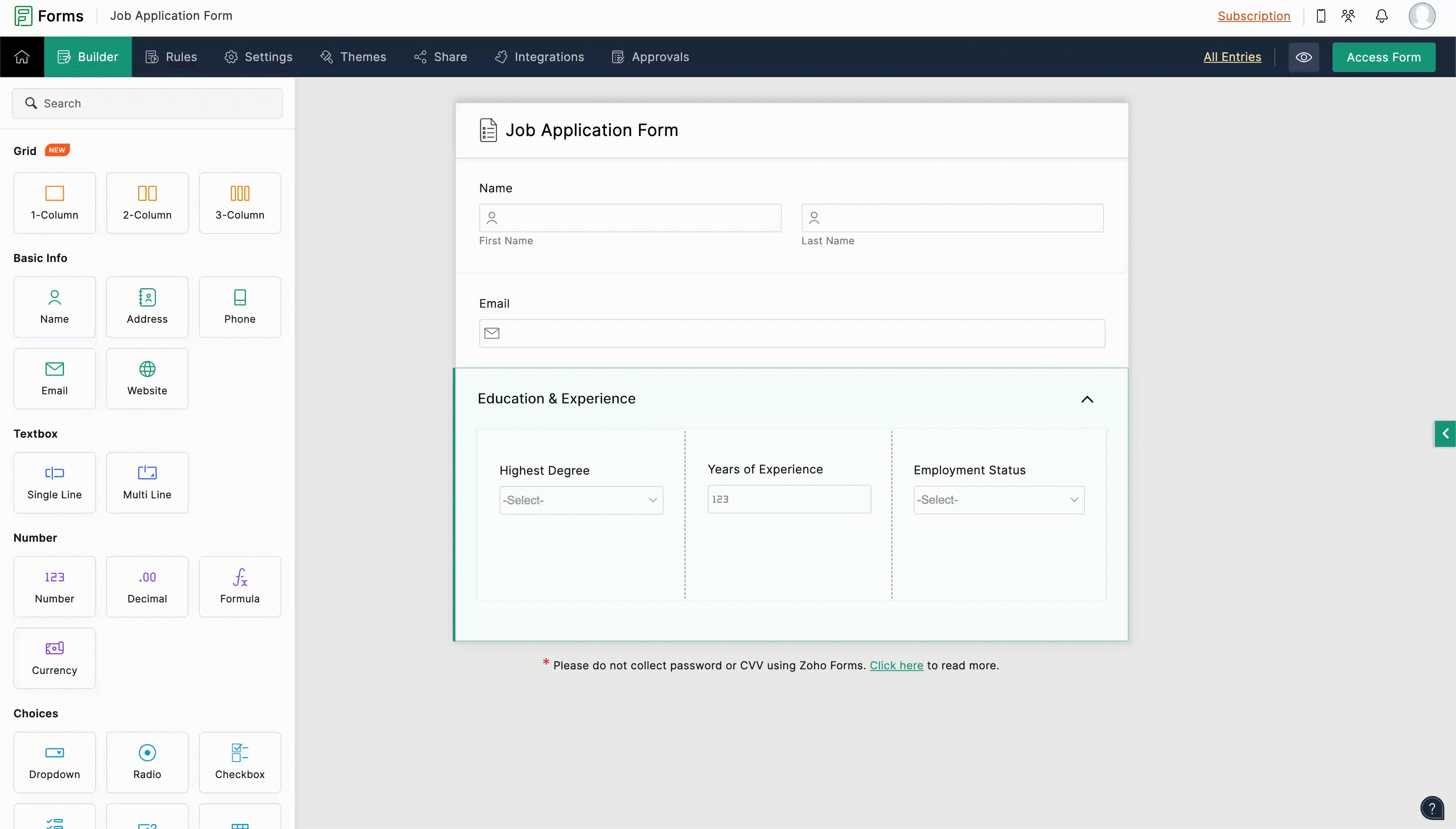Add the Checkbox choice field
The width and height of the screenshot is (1456, 829).
(x=240, y=762)
